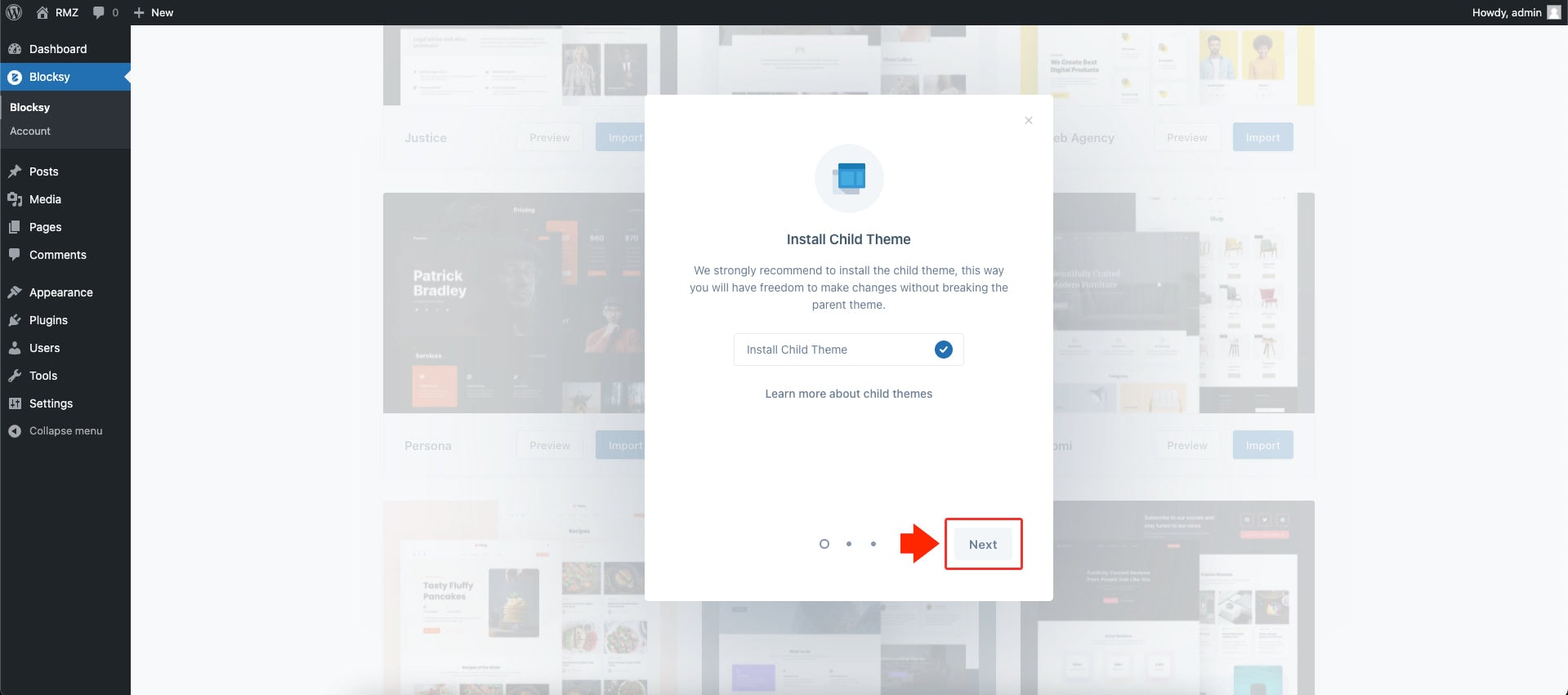1568x695 pixels.
Task: Select the Blocksy top-level menu item
Action: click(x=65, y=77)
